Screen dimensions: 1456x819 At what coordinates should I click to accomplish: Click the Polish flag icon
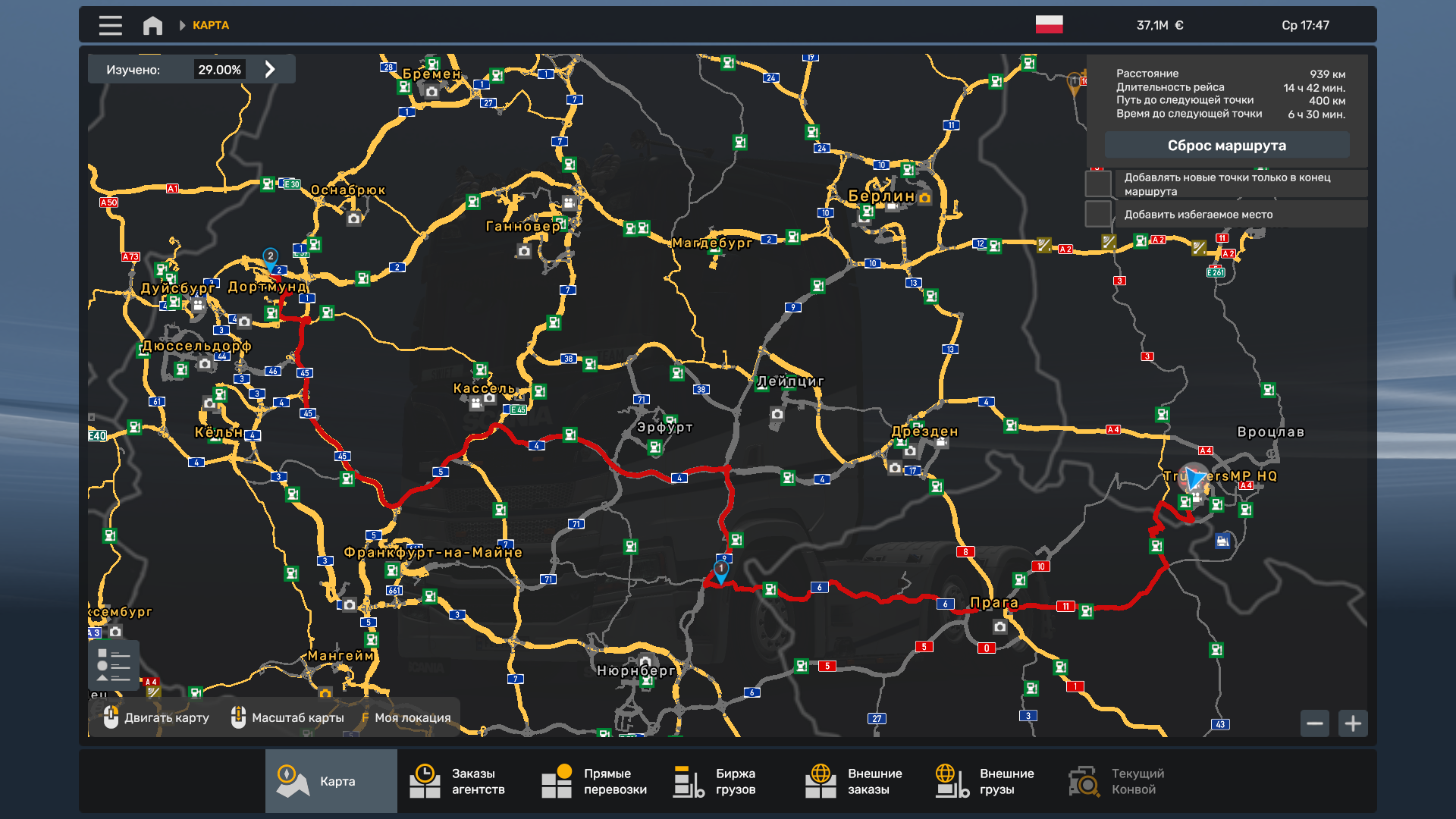point(1049,25)
